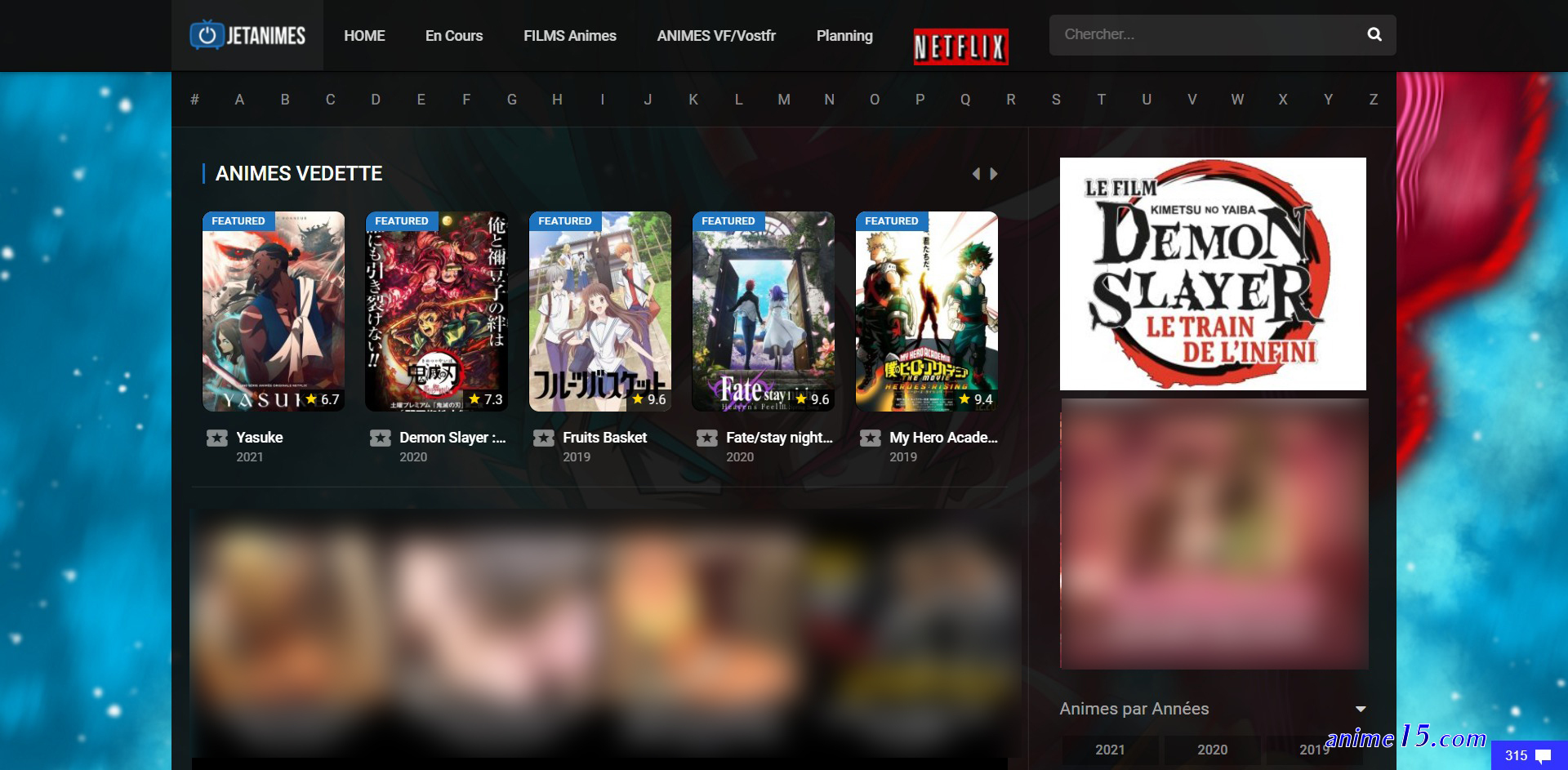Click the Fruits Basket title link
The image size is (1568, 770).
604,438
